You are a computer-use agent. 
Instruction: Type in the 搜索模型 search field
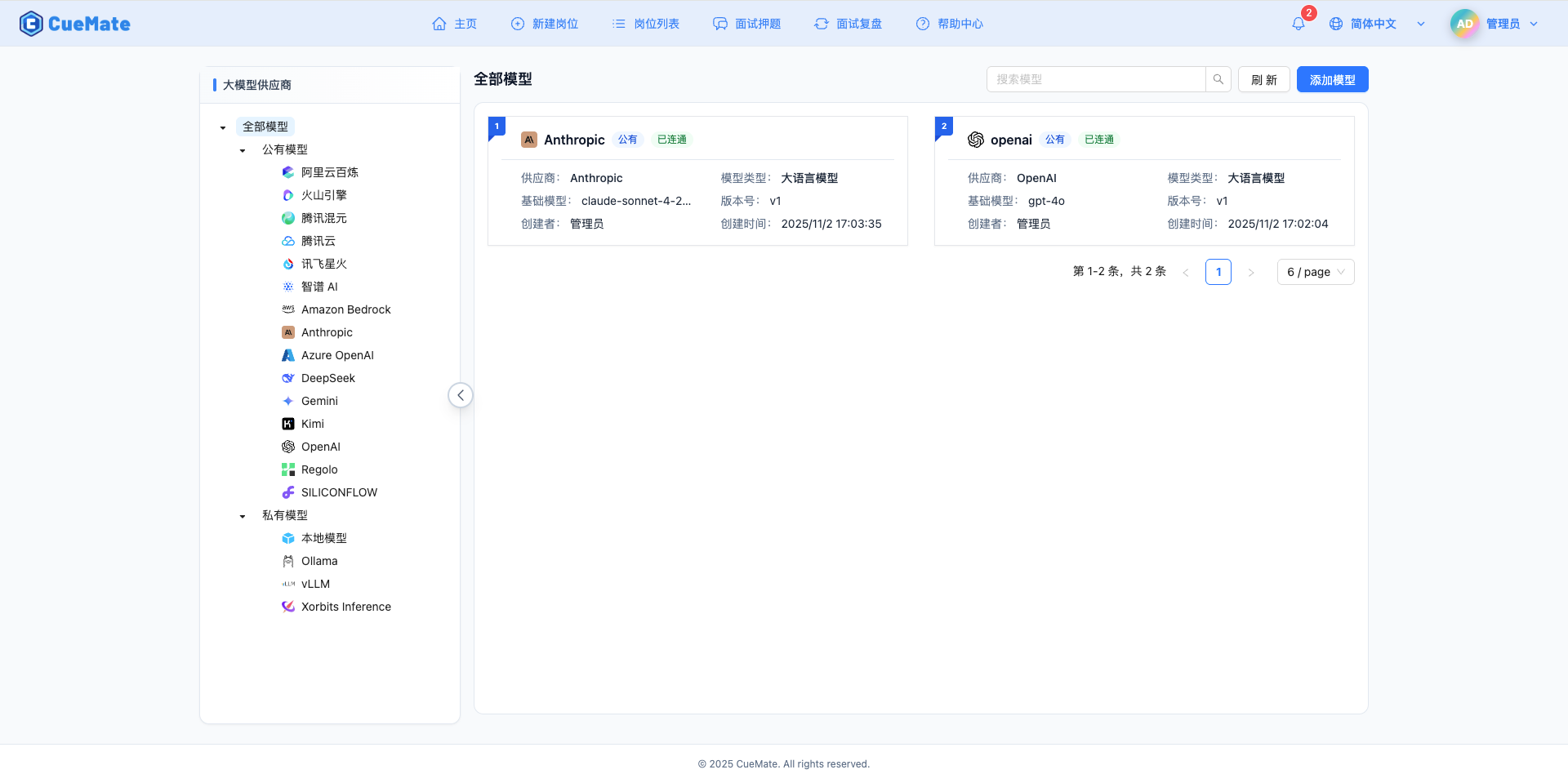click(x=1094, y=79)
